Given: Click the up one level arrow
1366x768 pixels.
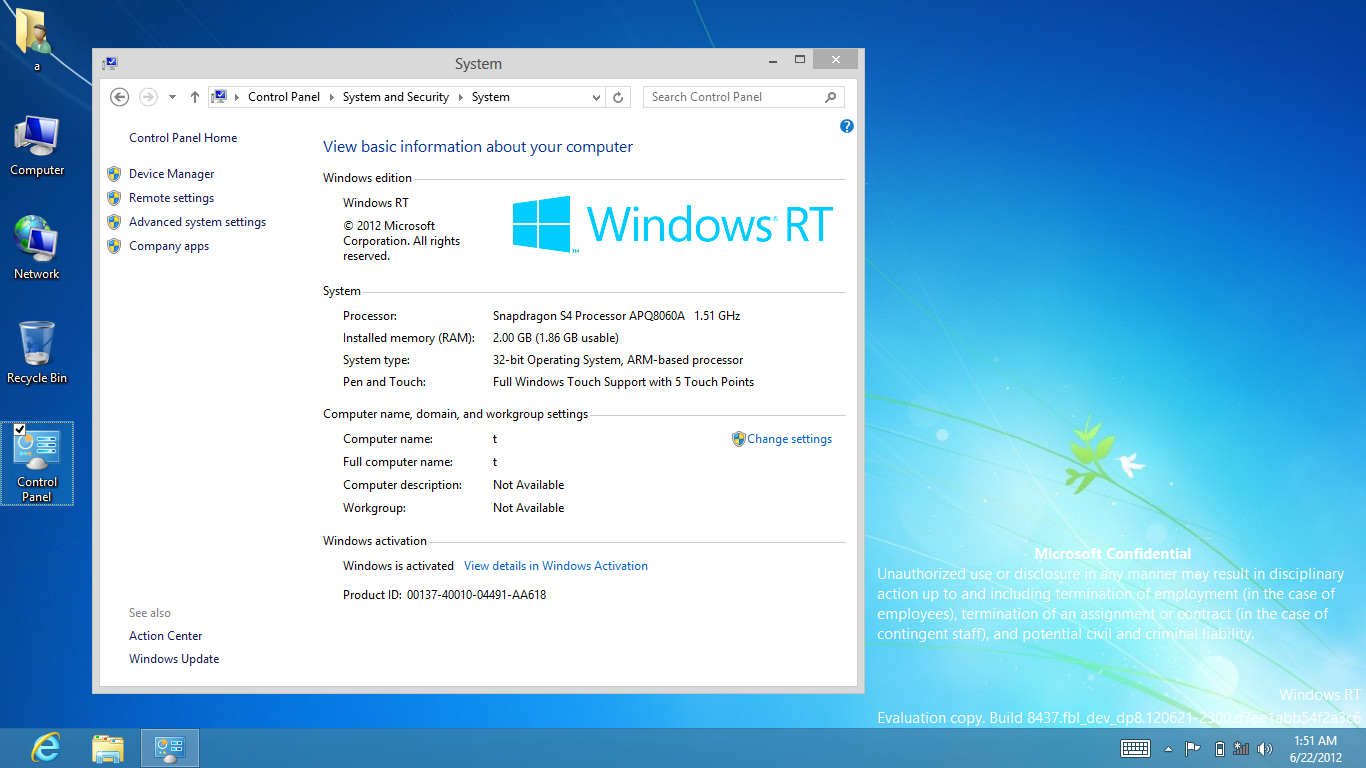Looking at the screenshot, I should pyautogui.click(x=195, y=97).
